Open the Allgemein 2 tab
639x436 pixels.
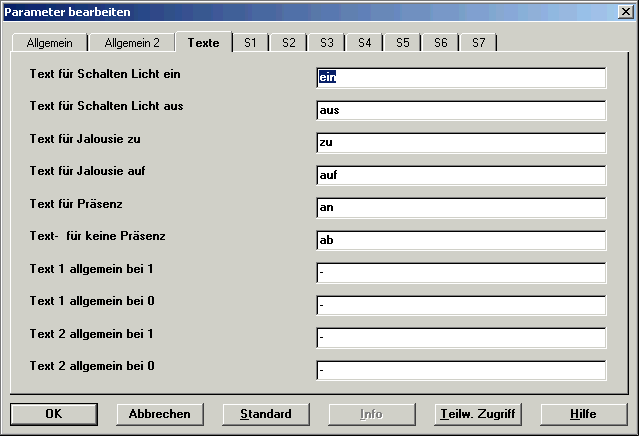pyautogui.click(x=131, y=43)
